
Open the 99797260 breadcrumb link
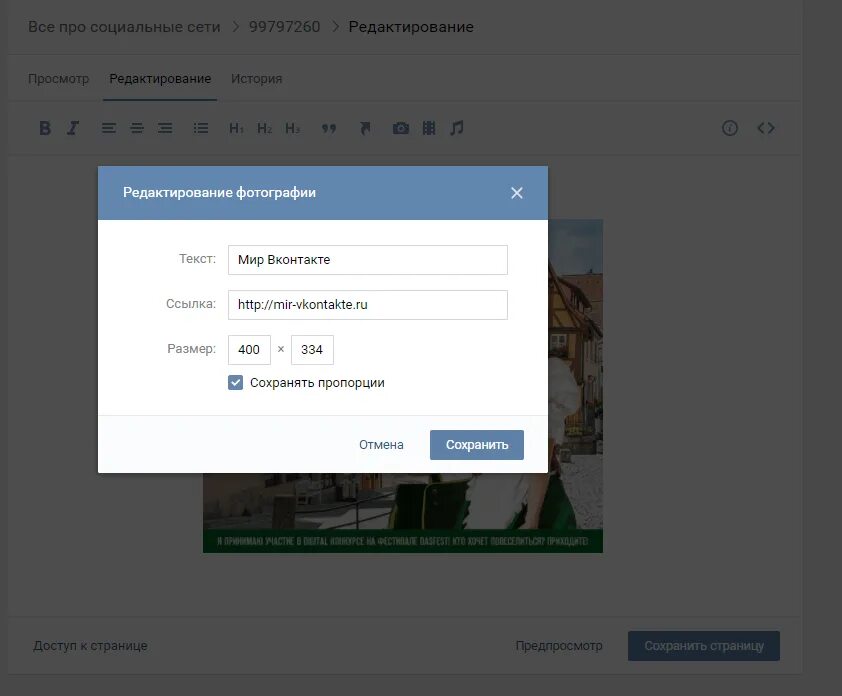(x=284, y=27)
